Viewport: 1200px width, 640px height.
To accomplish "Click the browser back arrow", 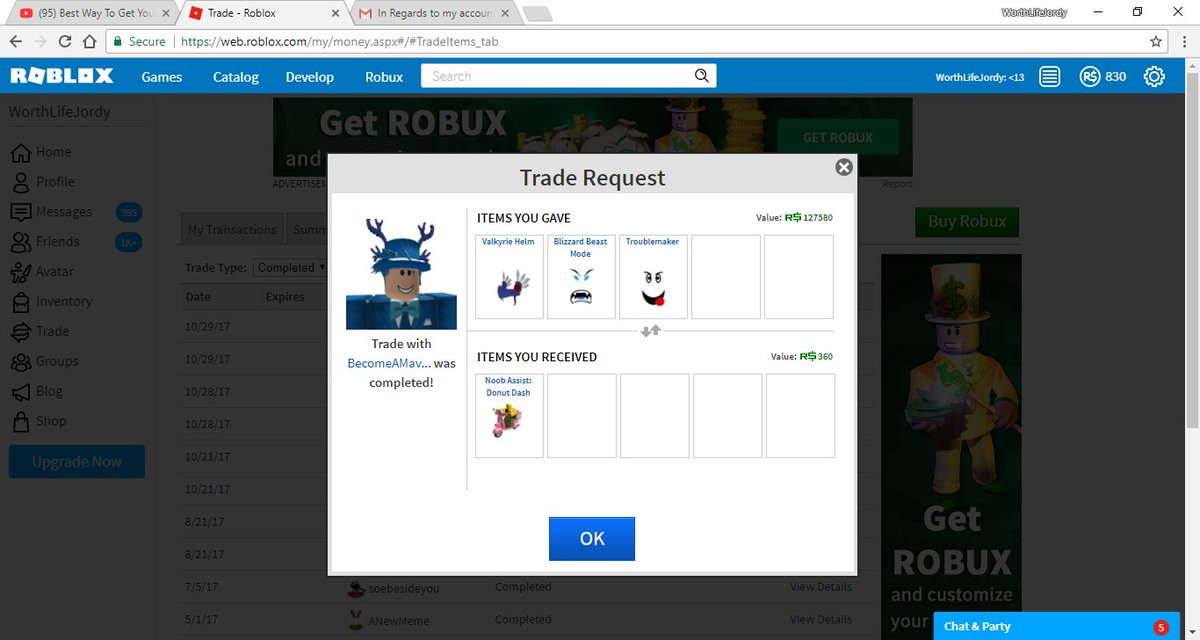I will (x=16, y=42).
